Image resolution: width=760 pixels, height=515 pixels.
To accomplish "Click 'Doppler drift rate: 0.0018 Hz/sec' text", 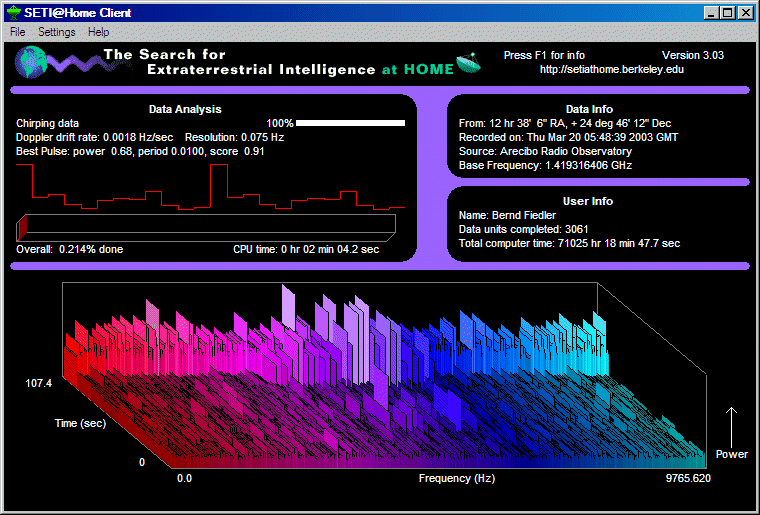I will 94,138.
